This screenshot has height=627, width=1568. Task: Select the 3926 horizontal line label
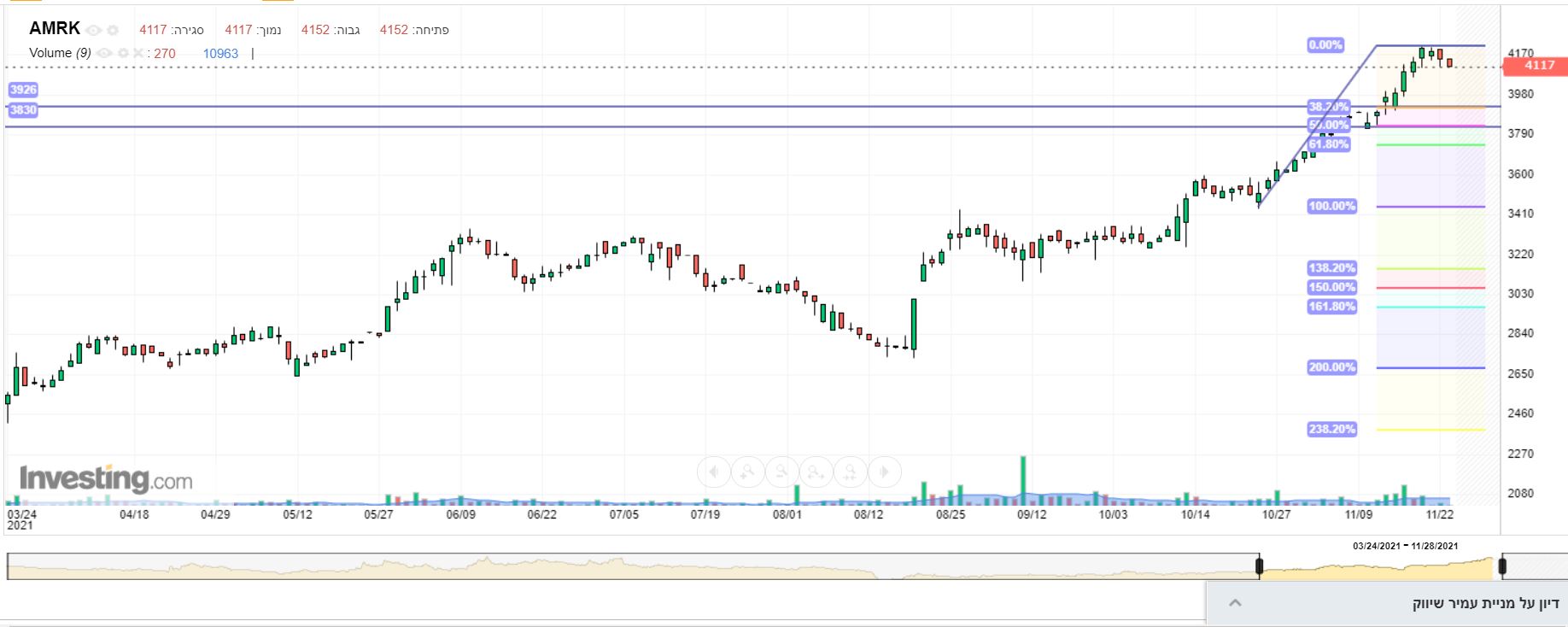(x=23, y=90)
